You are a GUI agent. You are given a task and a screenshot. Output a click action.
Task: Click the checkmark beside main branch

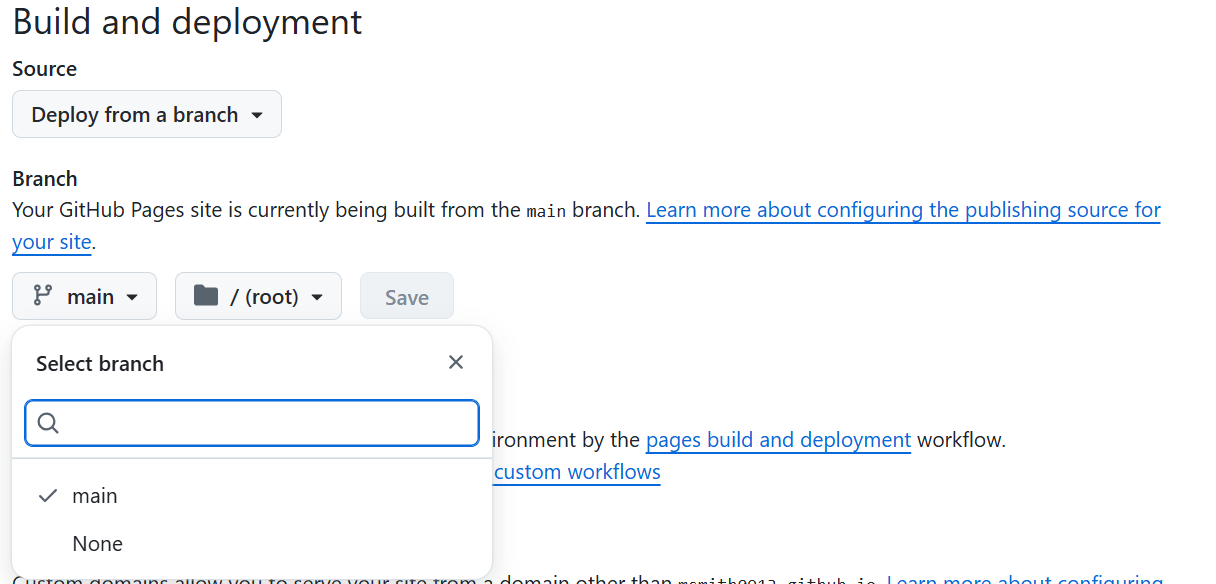click(47, 496)
